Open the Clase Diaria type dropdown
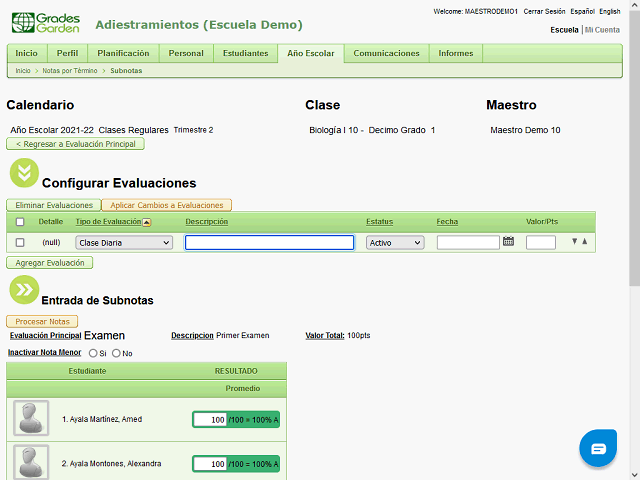This screenshot has width=640, height=480. coord(124,242)
